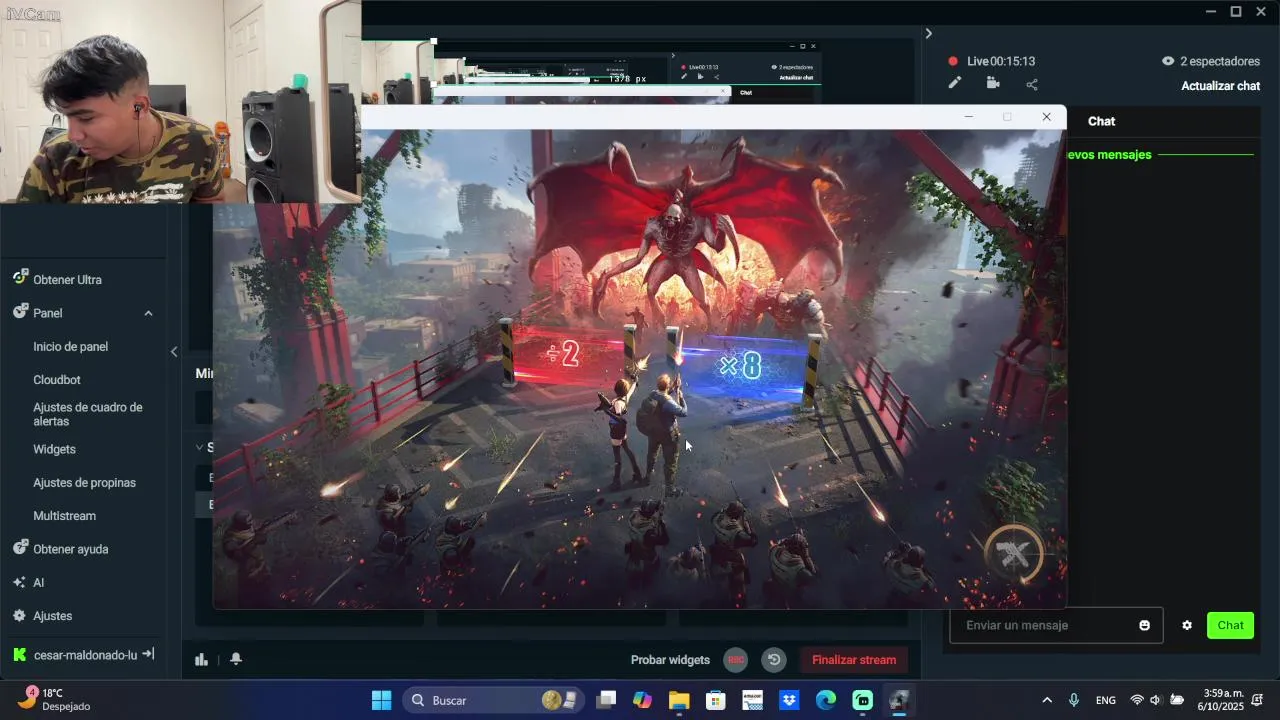1280x720 pixels.
Task: Switch to the Chat tab
Action: tap(1101, 121)
